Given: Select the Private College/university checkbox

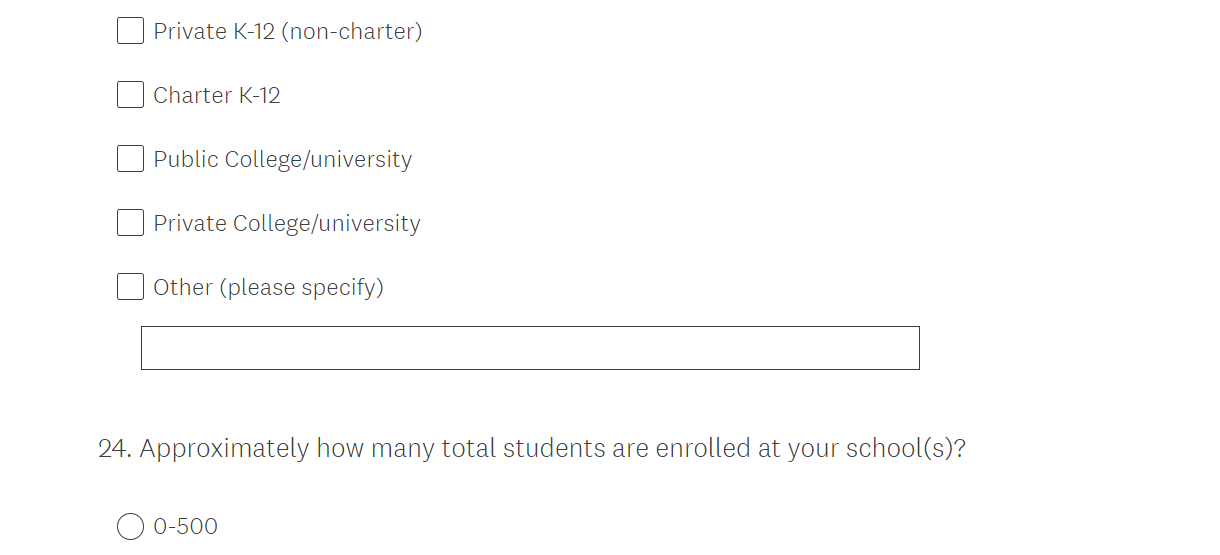Looking at the screenshot, I should pos(130,223).
